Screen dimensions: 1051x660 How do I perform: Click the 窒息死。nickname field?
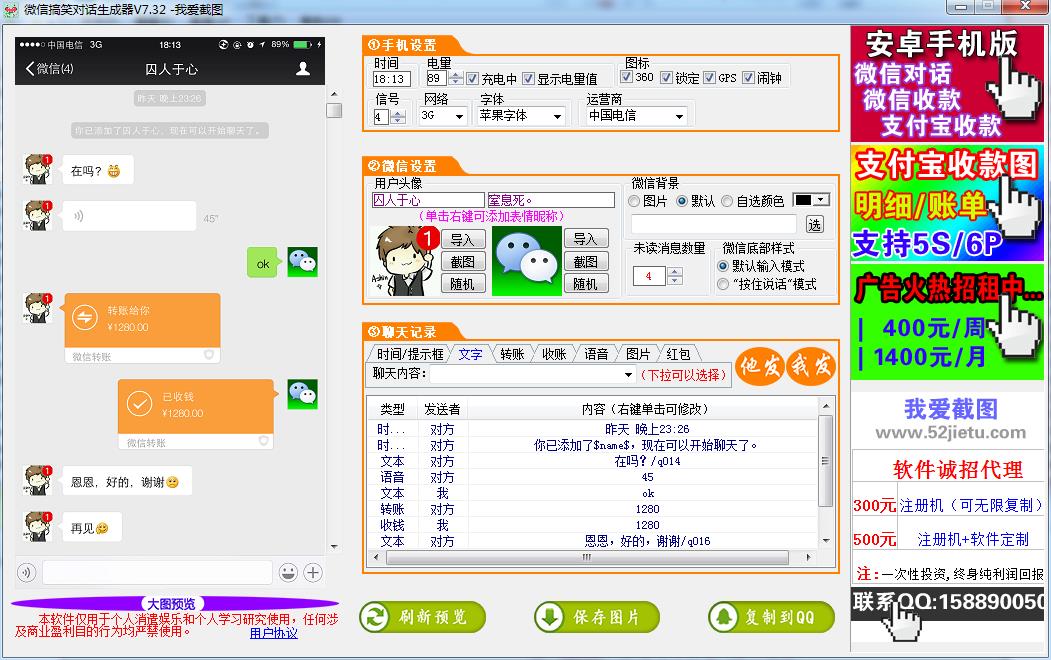551,200
